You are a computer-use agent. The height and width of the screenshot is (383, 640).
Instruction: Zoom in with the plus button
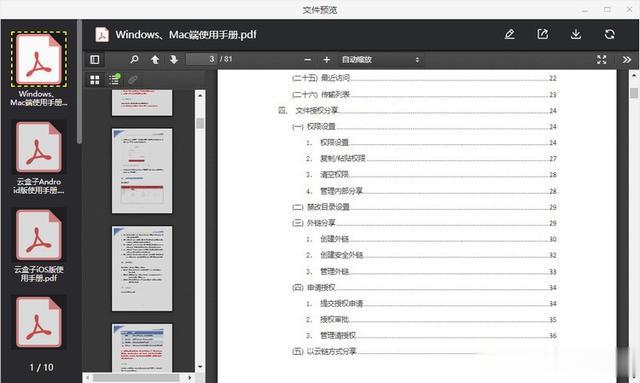(x=326, y=60)
